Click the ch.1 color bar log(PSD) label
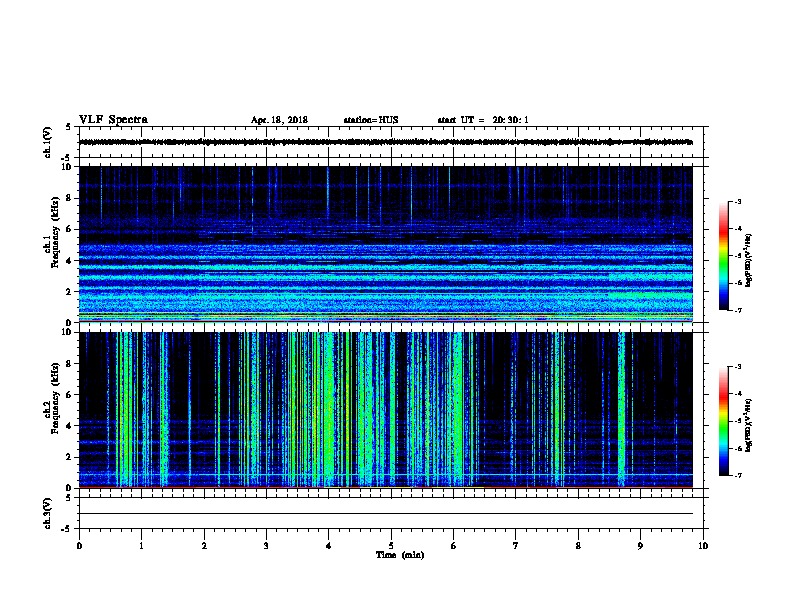The width and height of the screenshot is (792, 612). tap(748, 260)
